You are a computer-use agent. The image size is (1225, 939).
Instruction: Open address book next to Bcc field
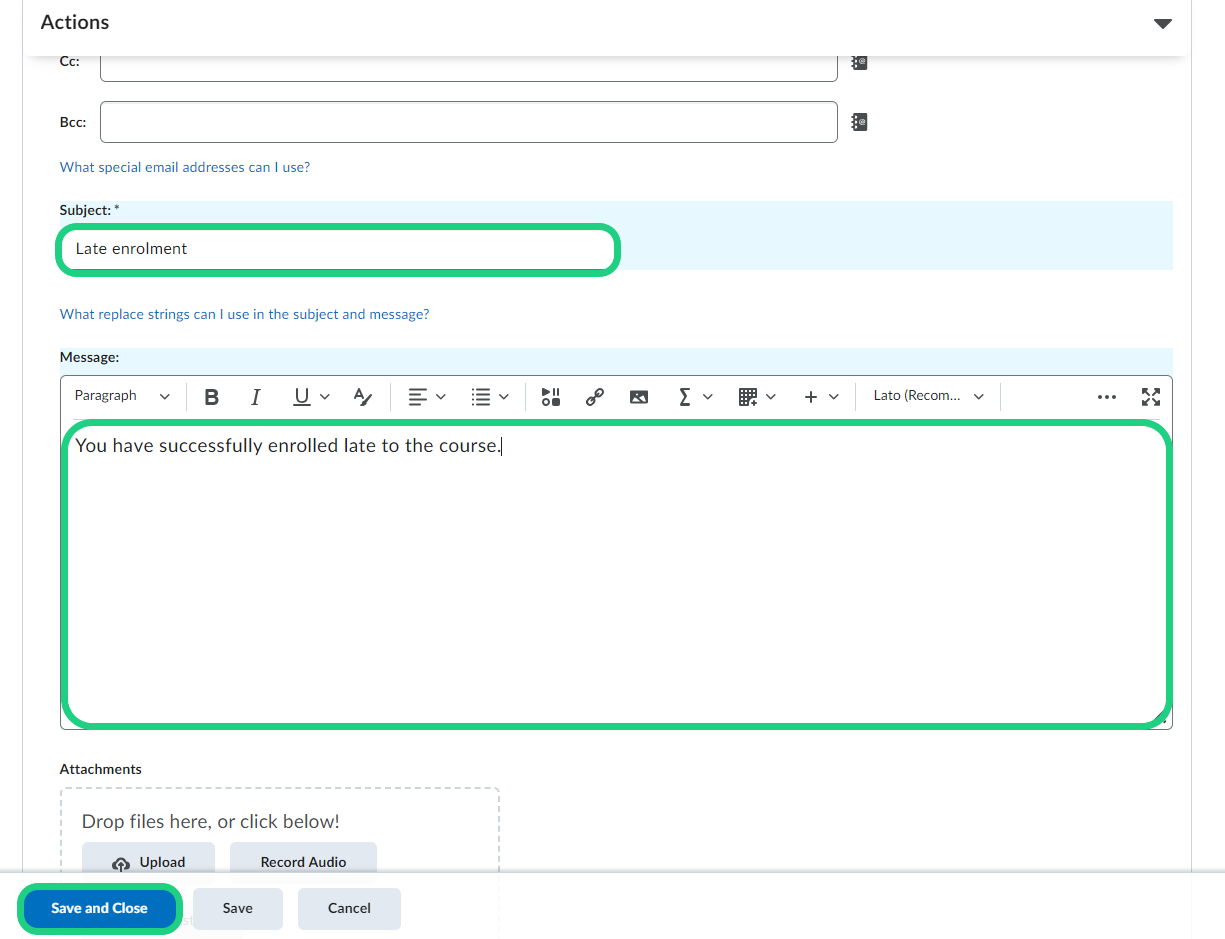[x=859, y=122]
